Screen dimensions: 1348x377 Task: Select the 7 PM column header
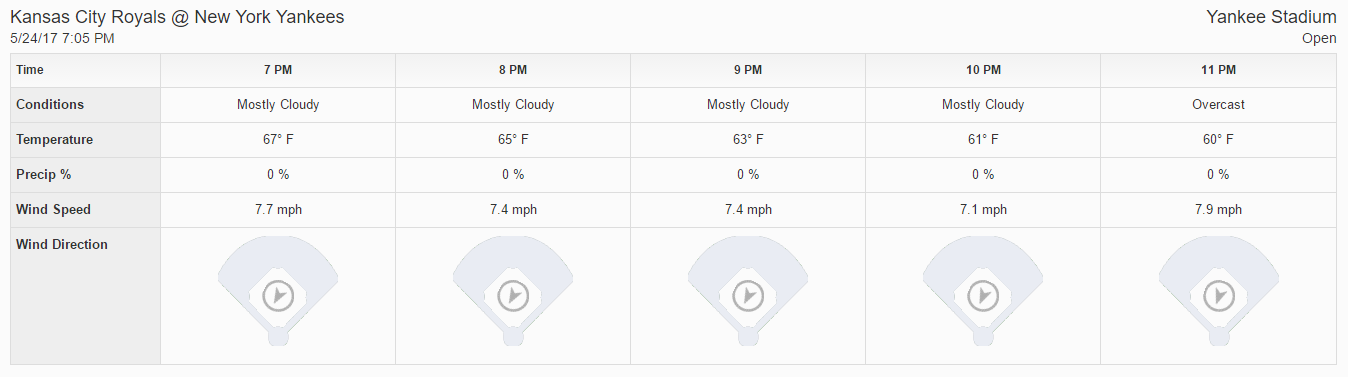[278, 70]
